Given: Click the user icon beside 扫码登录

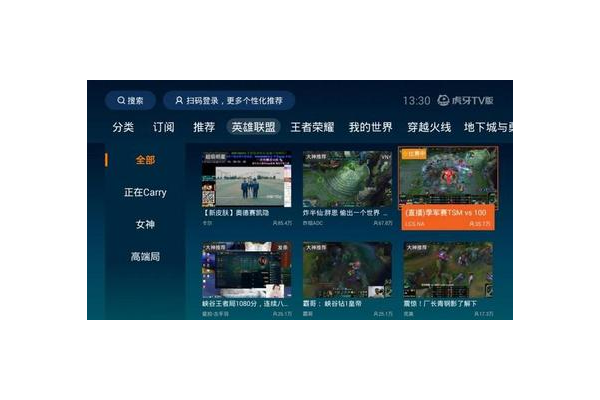Looking at the screenshot, I should point(179,101).
